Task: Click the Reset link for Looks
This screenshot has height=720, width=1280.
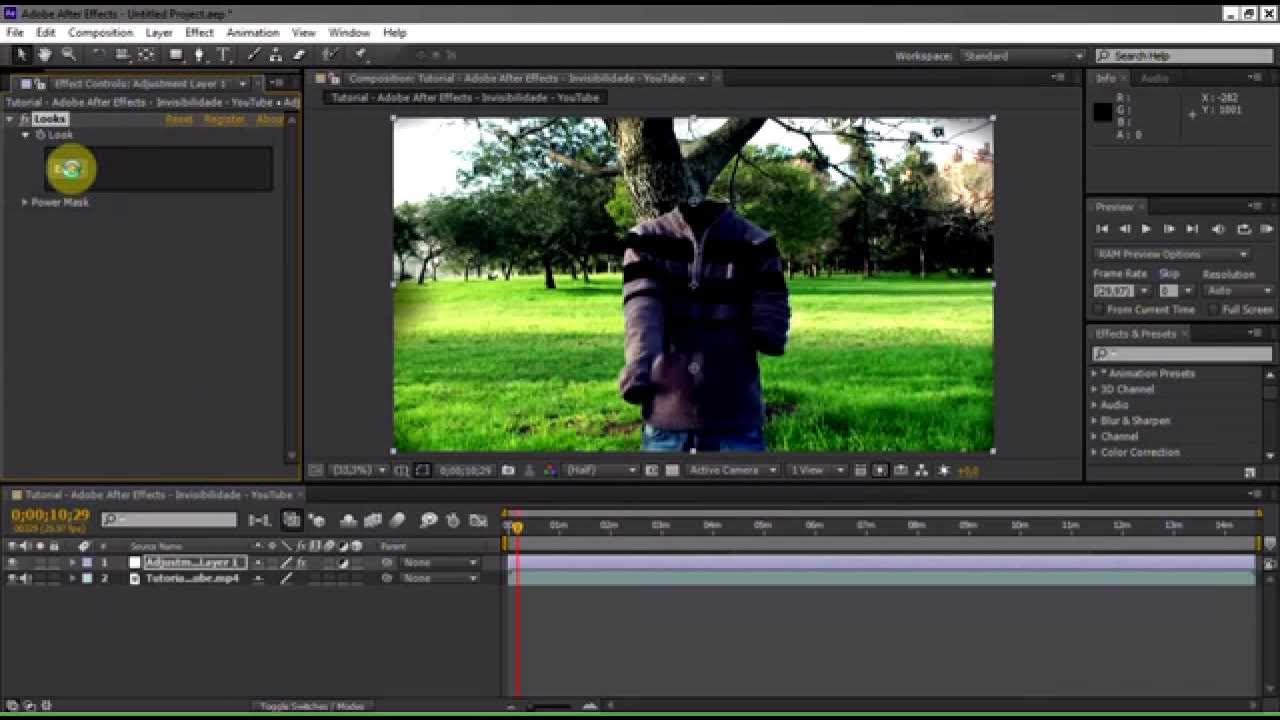Action: (x=179, y=119)
